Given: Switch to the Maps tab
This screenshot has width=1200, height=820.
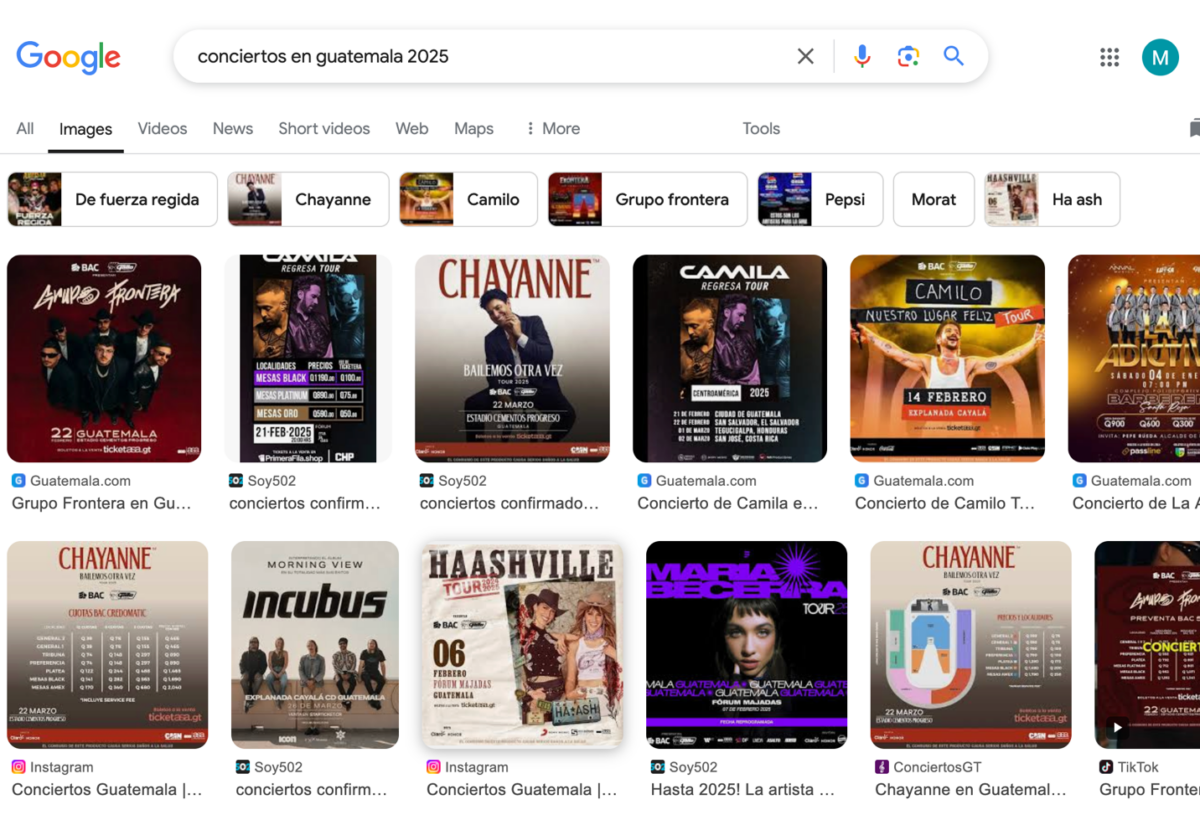Looking at the screenshot, I should (x=474, y=128).
